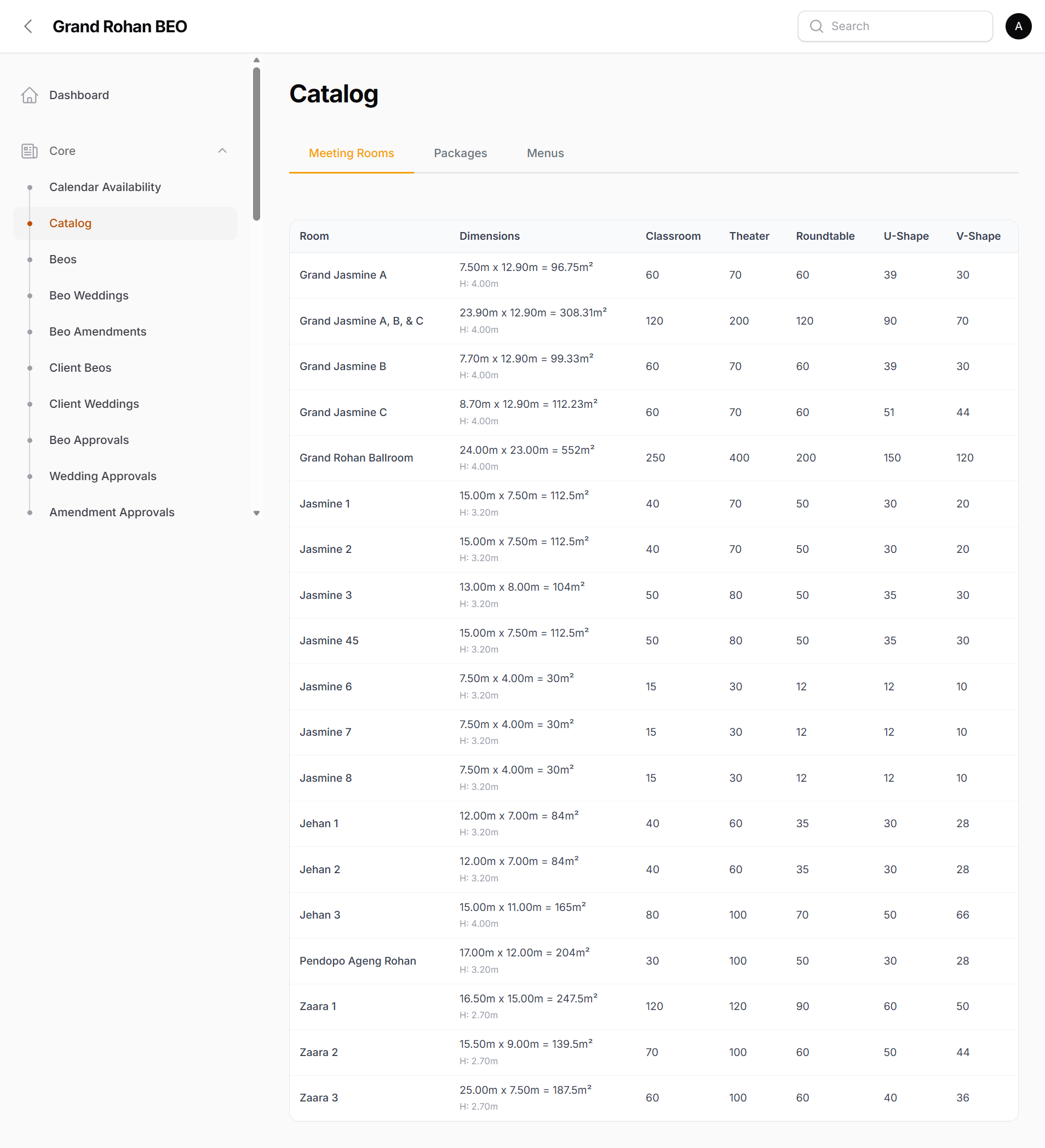Image resolution: width=1045 pixels, height=1148 pixels.
Task: Select the Grand Jasmine A room name
Action: coord(343,275)
